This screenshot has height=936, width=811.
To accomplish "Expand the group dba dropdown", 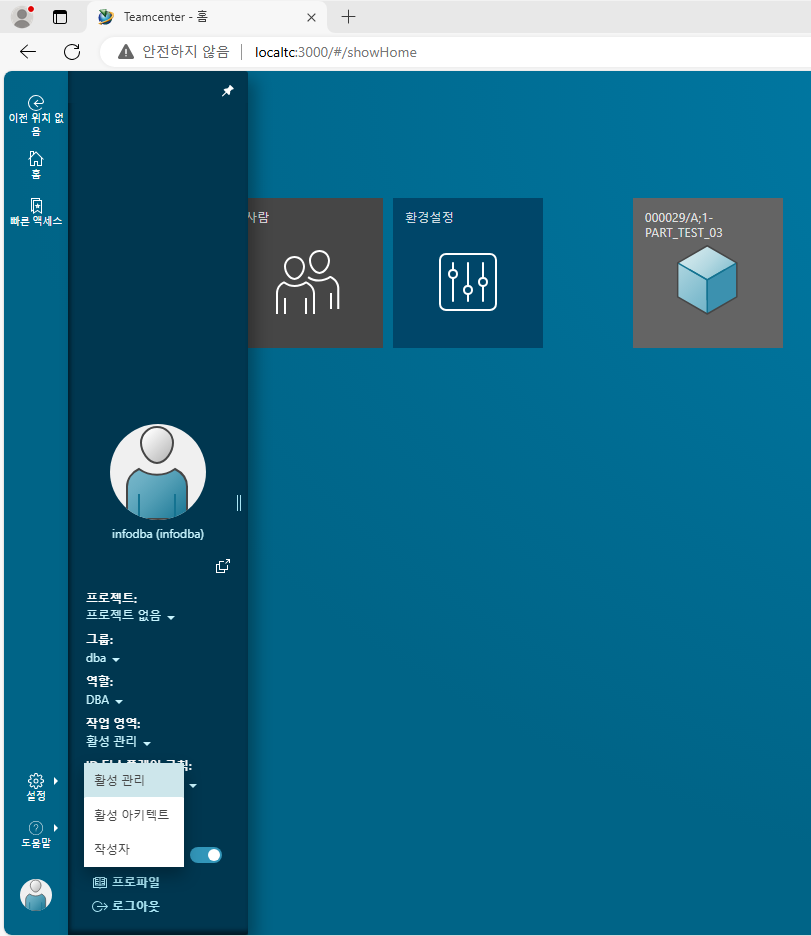I will (103, 659).
